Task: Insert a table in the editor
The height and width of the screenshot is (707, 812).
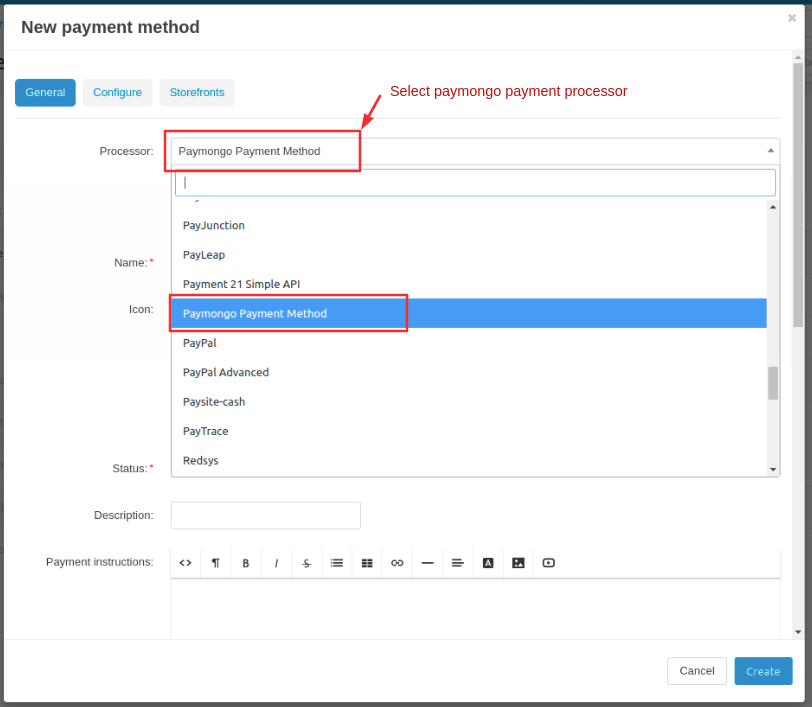Action: (367, 563)
